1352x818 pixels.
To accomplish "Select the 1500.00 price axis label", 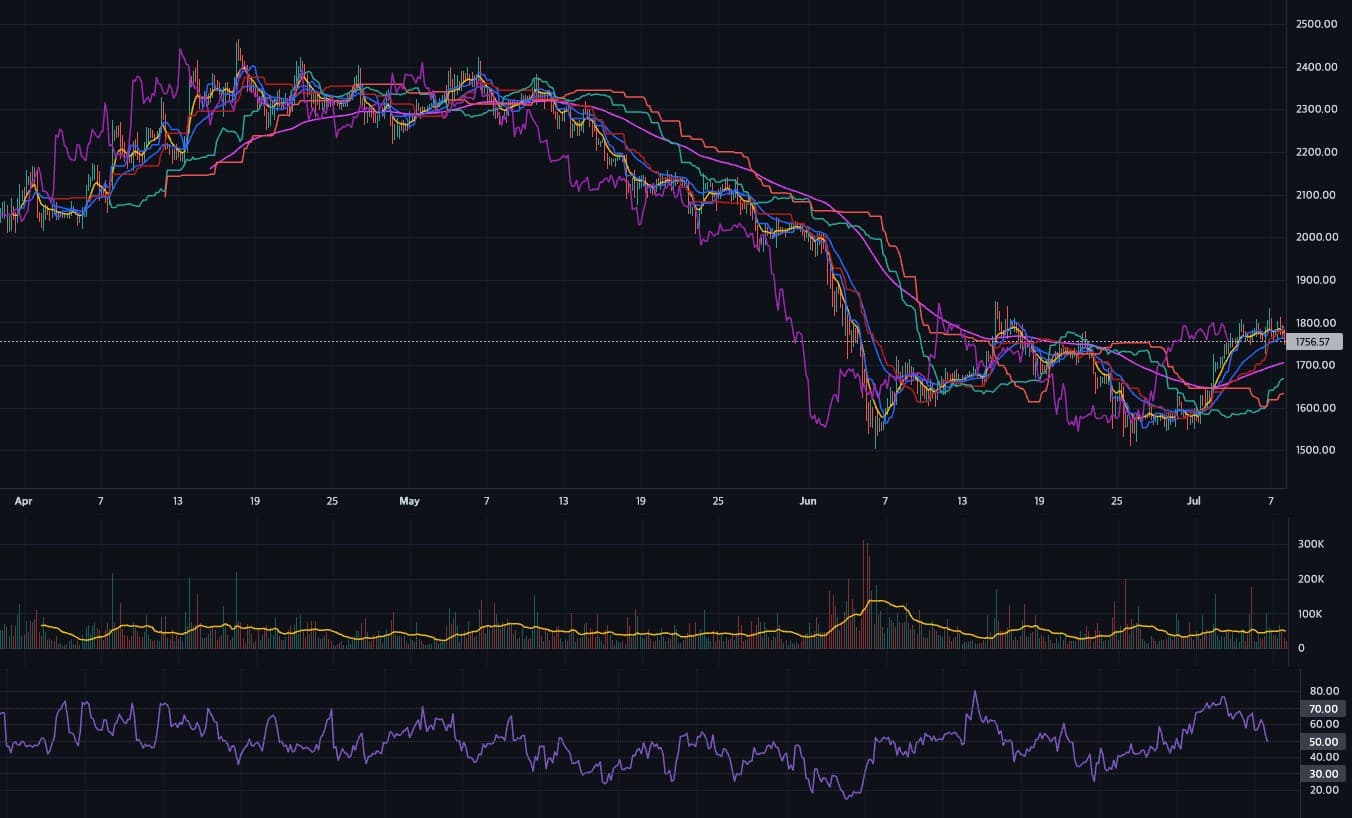I will tap(1316, 450).
